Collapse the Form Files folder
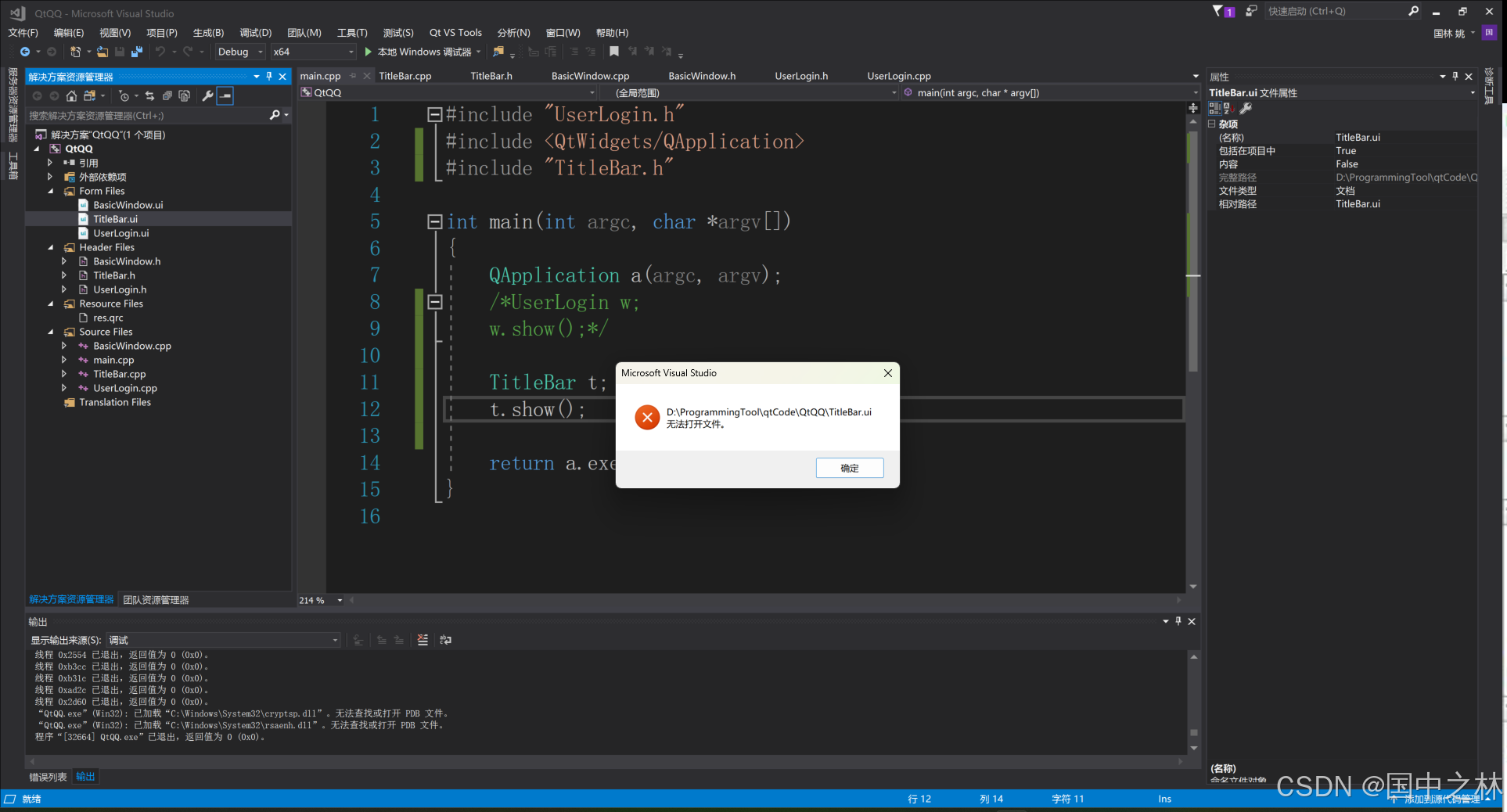The image size is (1507, 812). pos(51,191)
